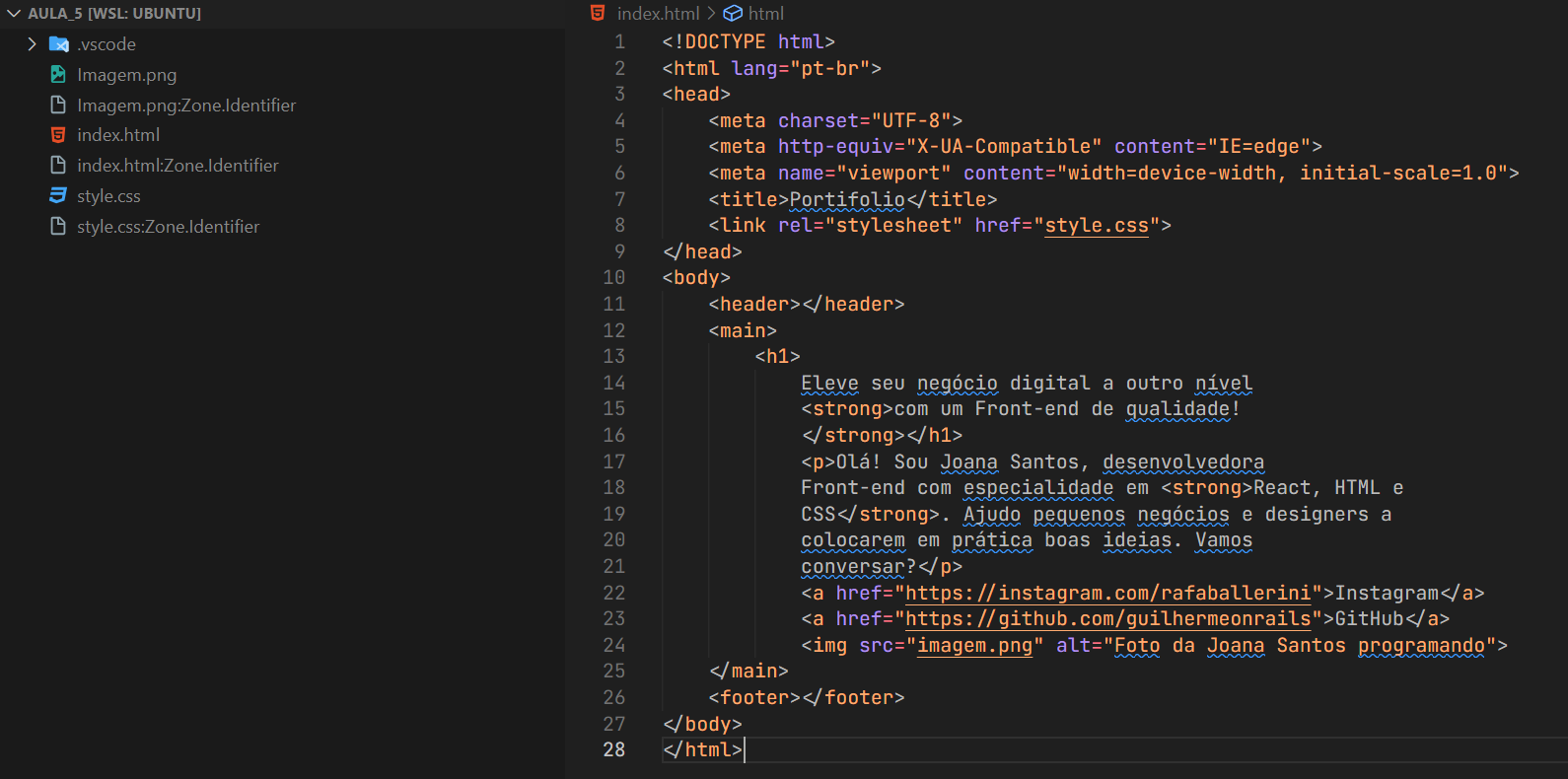Click the word designers on line 19

coord(1317,515)
